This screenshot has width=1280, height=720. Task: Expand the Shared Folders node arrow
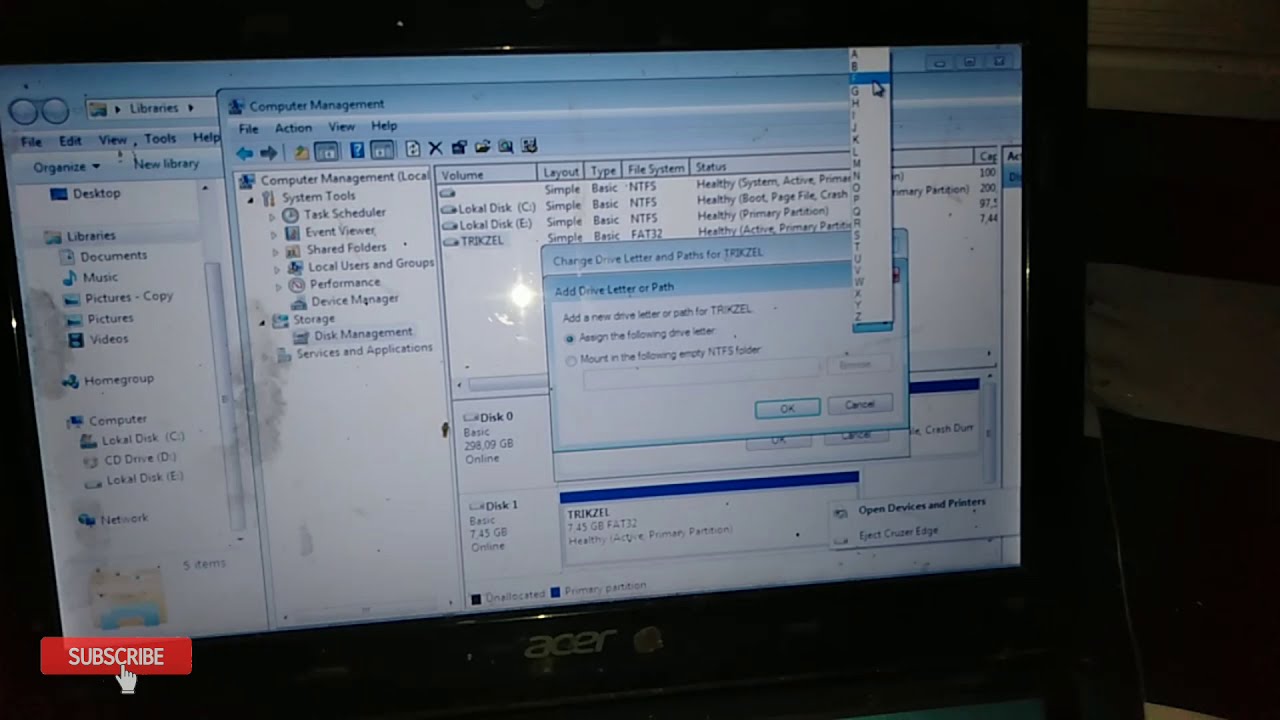pyautogui.click(x=275, y=251)
